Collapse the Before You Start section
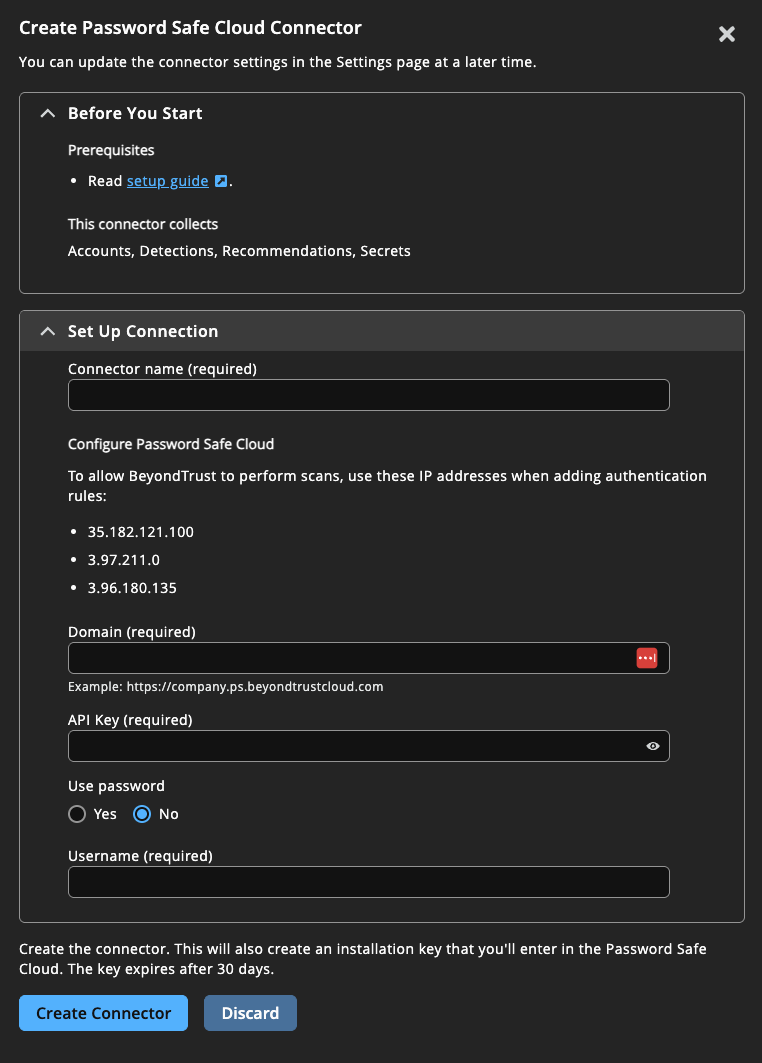Viewport: 762px width, 1063px height. coord(47,113)
